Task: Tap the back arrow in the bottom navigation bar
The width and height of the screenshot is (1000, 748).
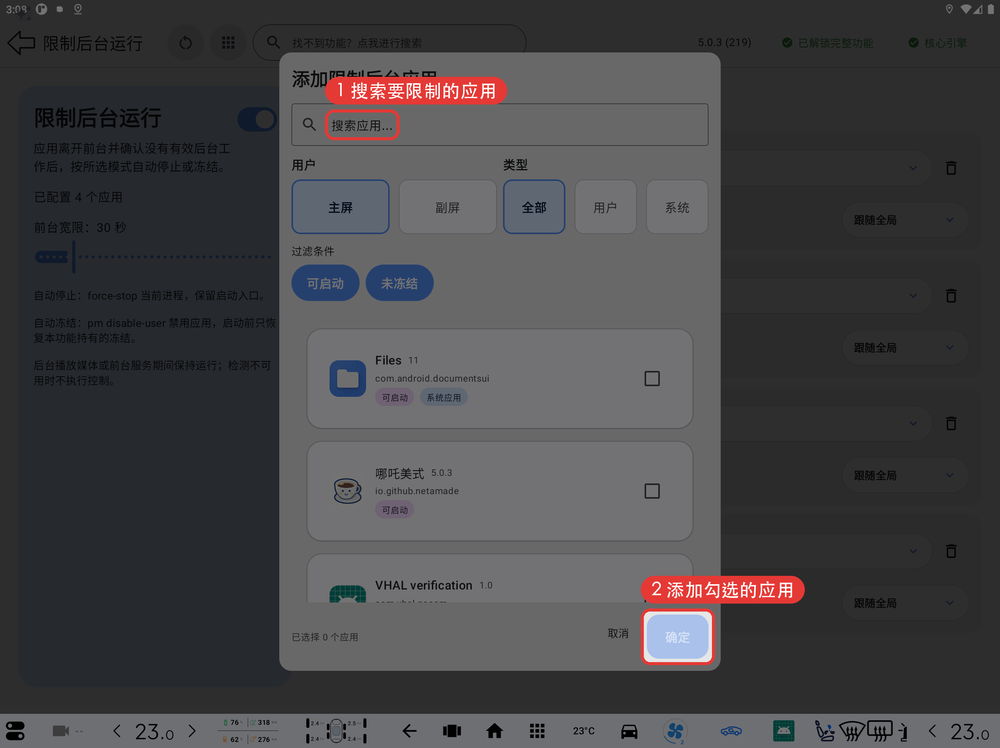Action: point(409,731)
